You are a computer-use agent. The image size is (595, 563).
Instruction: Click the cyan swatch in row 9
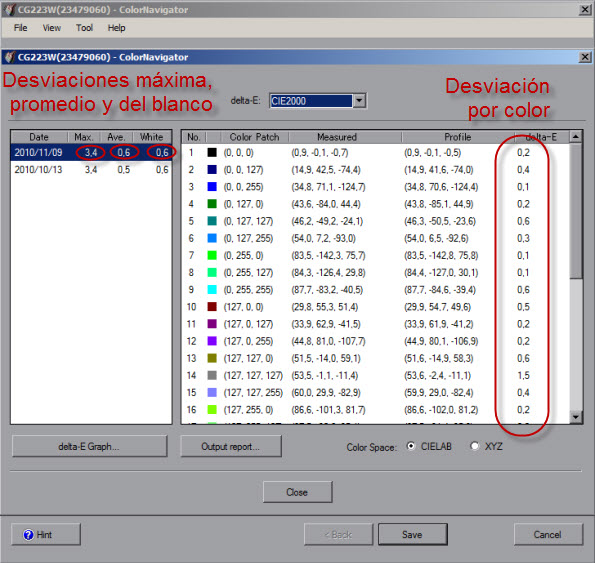coord(212,290)
